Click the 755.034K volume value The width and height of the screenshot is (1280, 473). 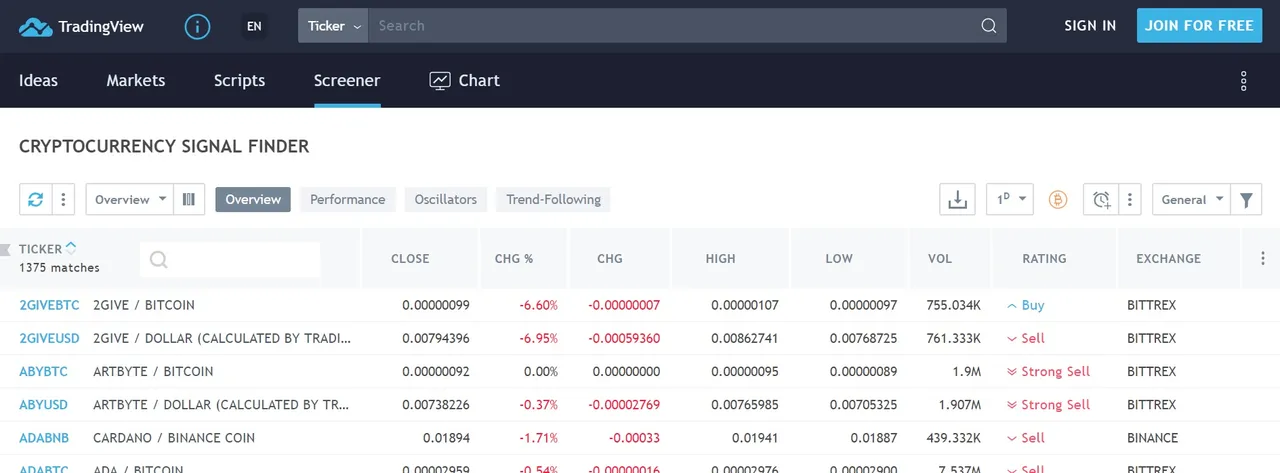pos(953,305)
